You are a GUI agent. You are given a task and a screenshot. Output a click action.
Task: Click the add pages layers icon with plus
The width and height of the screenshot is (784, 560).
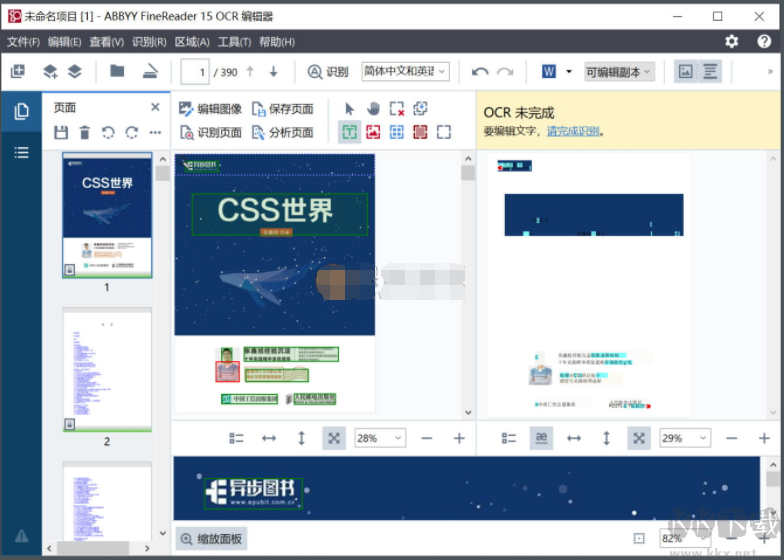50,72
